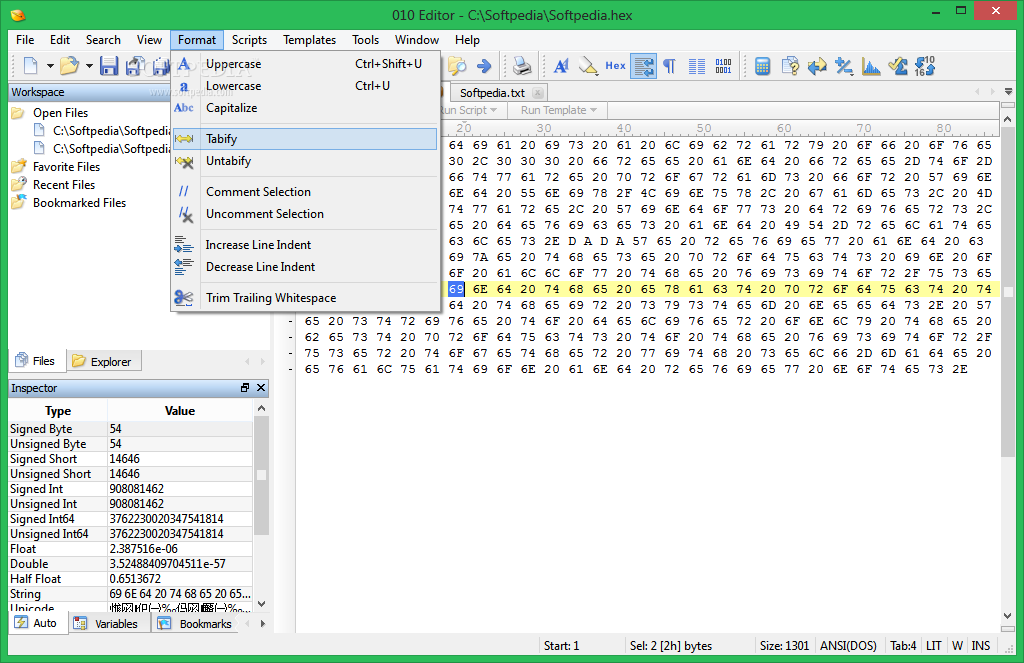
Task: Click the Inspector scrollbar down arrow
Action: pos(261,604)
